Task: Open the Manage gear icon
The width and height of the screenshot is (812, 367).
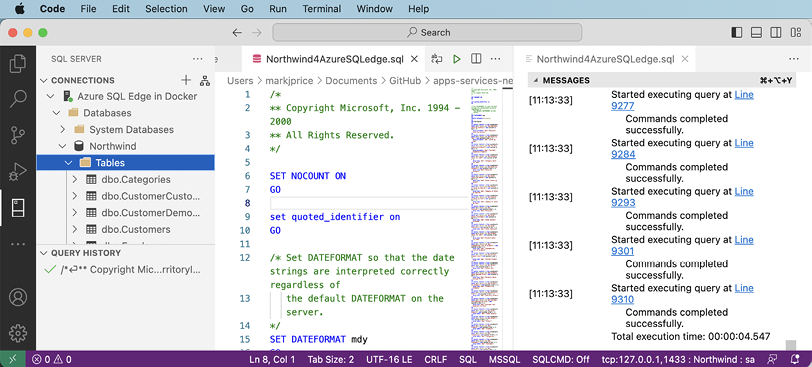Action: pos(18,333)
